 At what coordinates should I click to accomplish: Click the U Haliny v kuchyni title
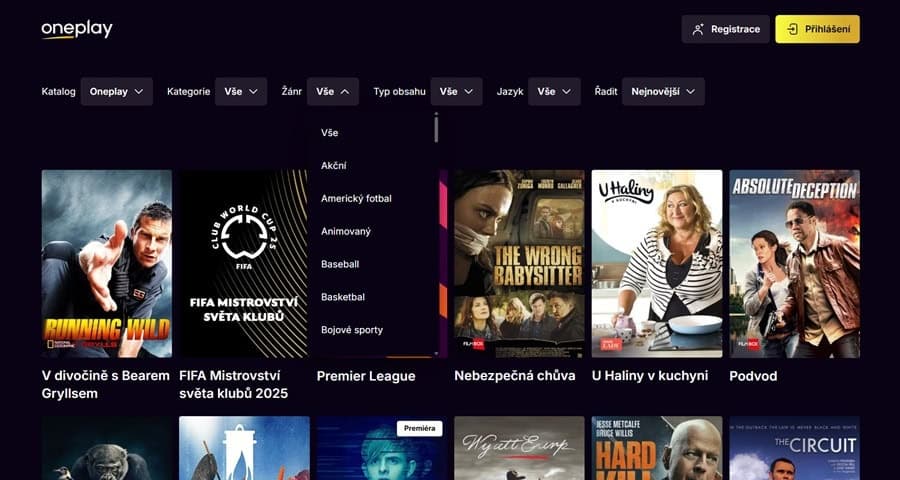click(650, 376)
